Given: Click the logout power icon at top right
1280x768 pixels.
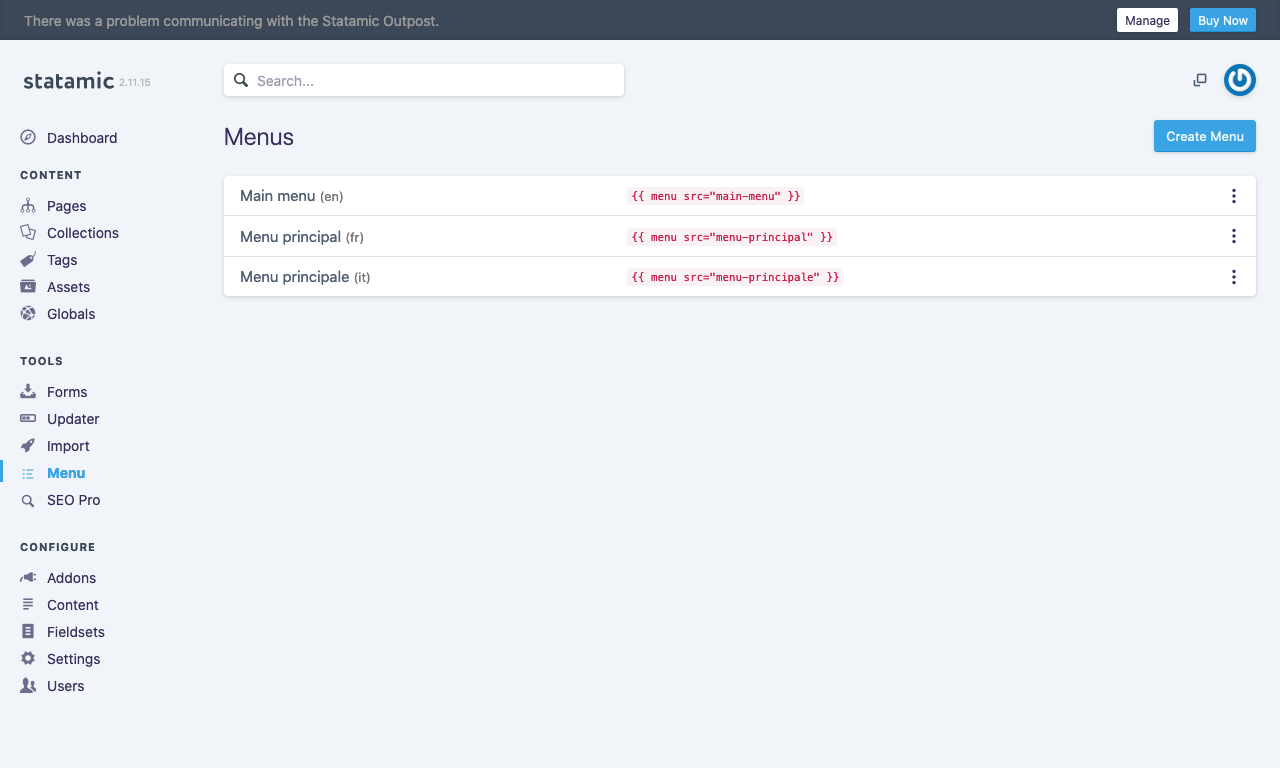Looking at the screenshot, I should pos(1239,80).
